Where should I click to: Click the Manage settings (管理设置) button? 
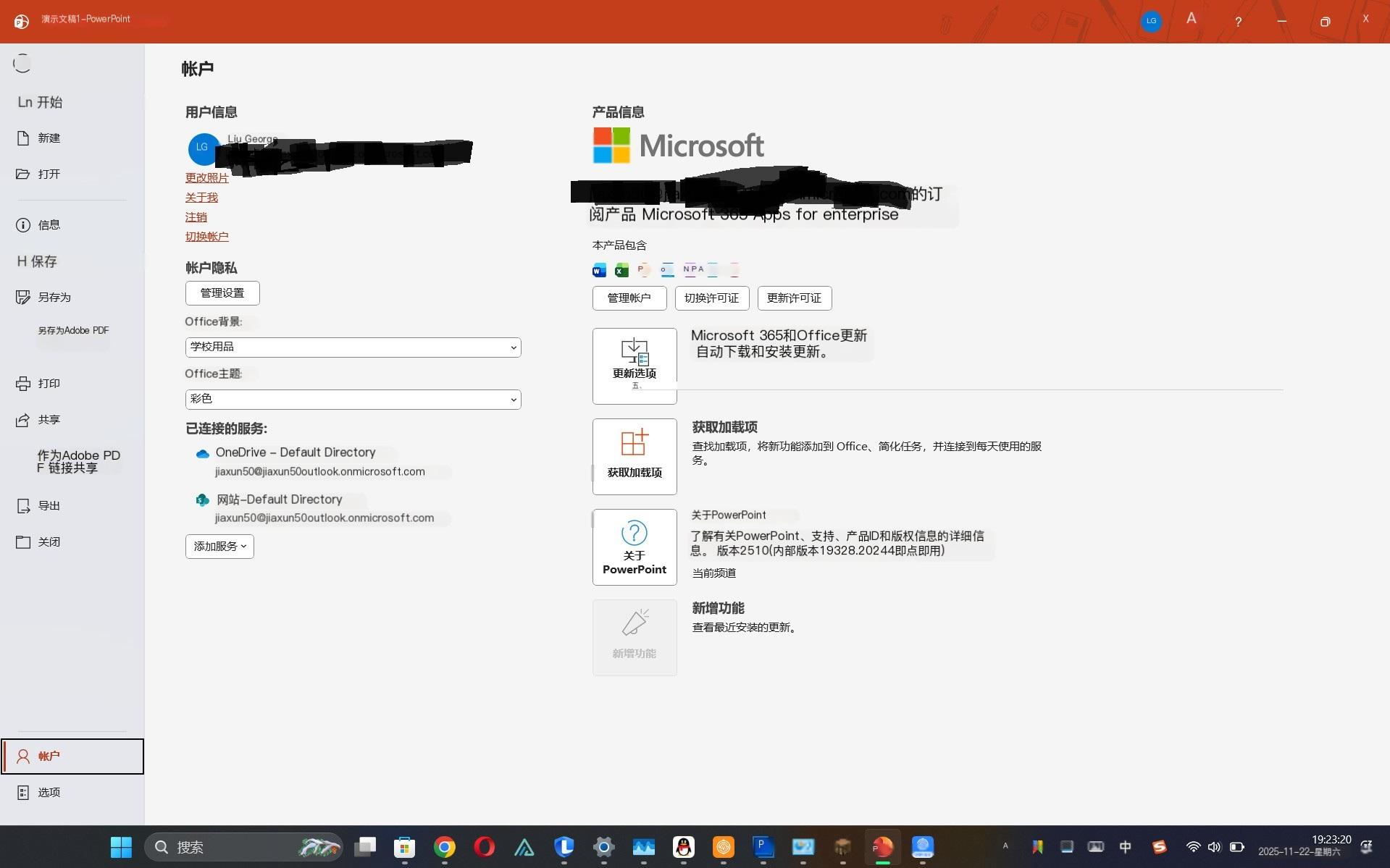222,293
